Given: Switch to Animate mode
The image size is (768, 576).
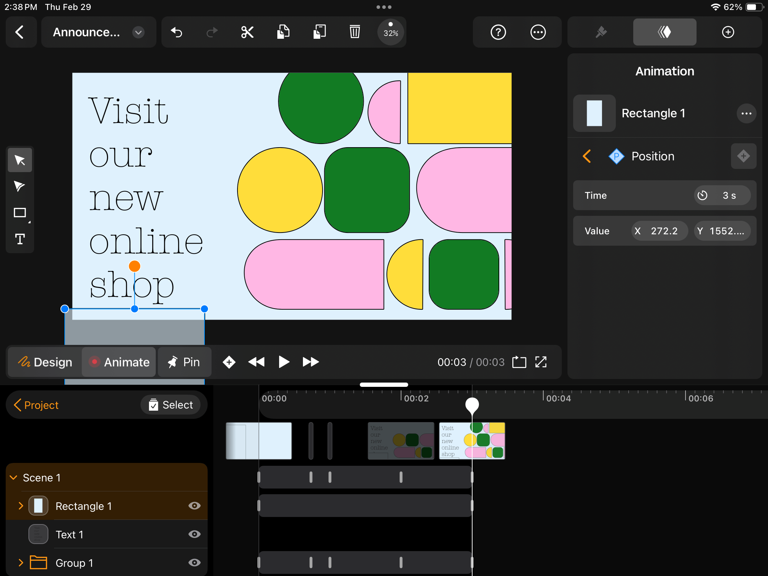Looking at the screenshot, I should pos(119,362).
